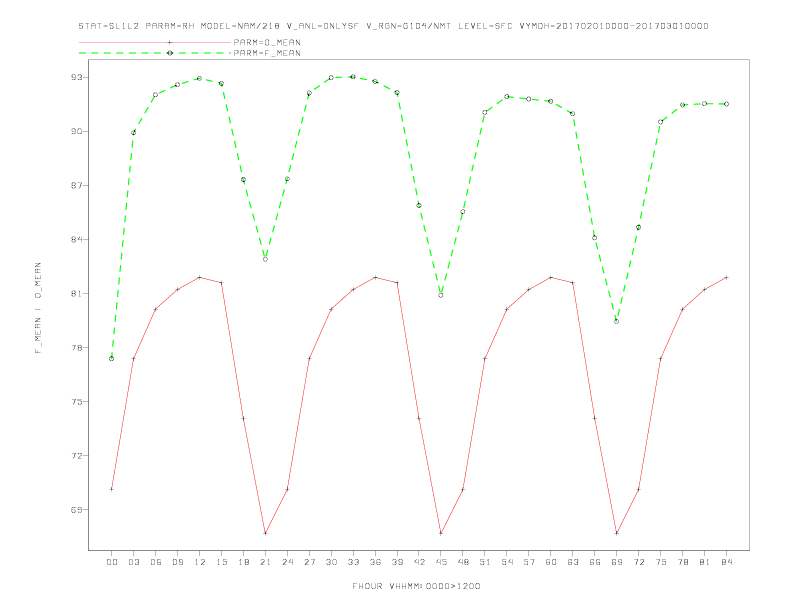Click the 00 forecast hour tick label
Screen dimensions: 792x612
click(112, 562)
